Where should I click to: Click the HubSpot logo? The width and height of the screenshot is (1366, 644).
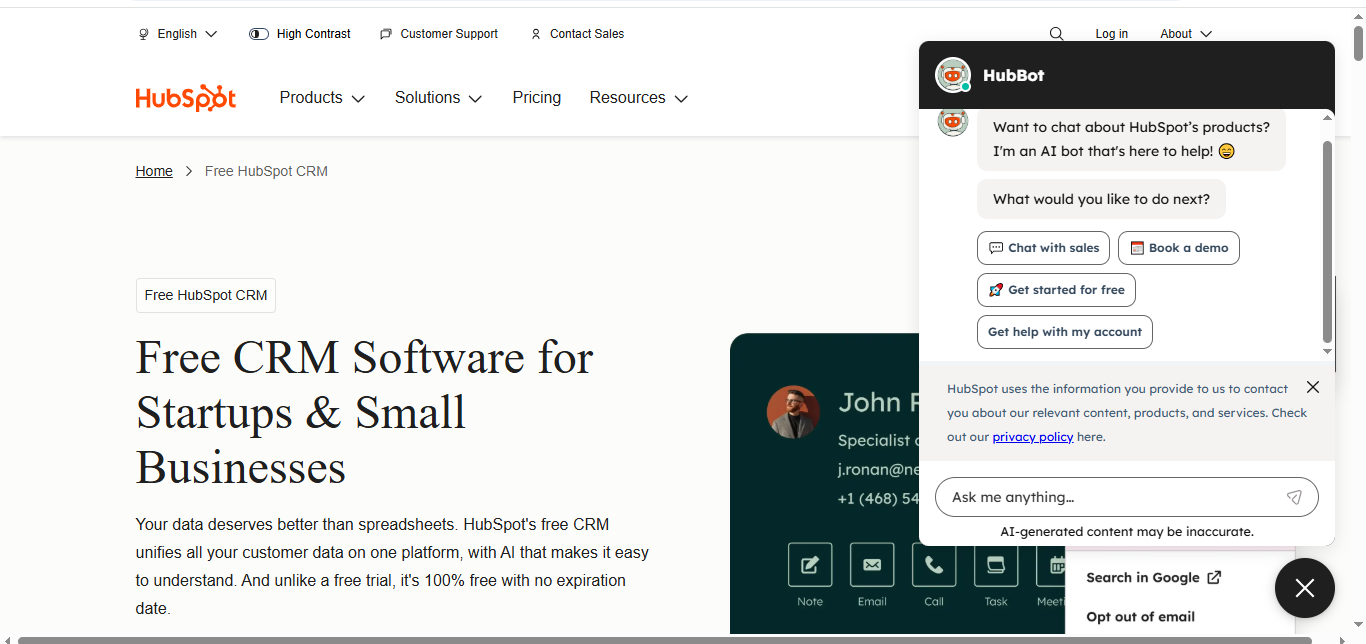(186, 98)
